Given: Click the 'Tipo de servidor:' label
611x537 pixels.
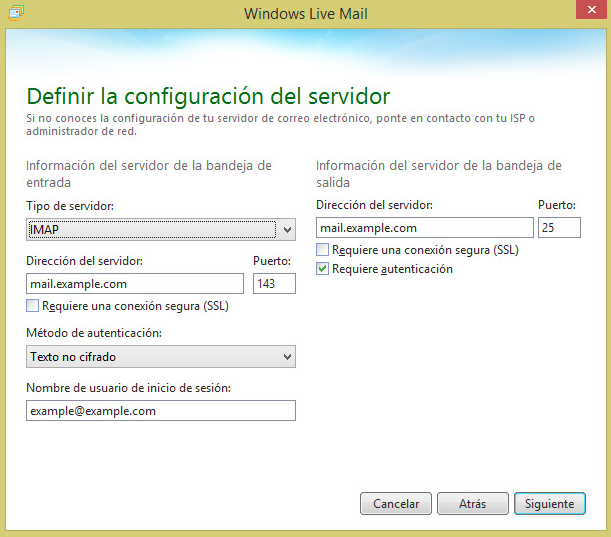Looking at the screenshot, I should pos(70,206).
